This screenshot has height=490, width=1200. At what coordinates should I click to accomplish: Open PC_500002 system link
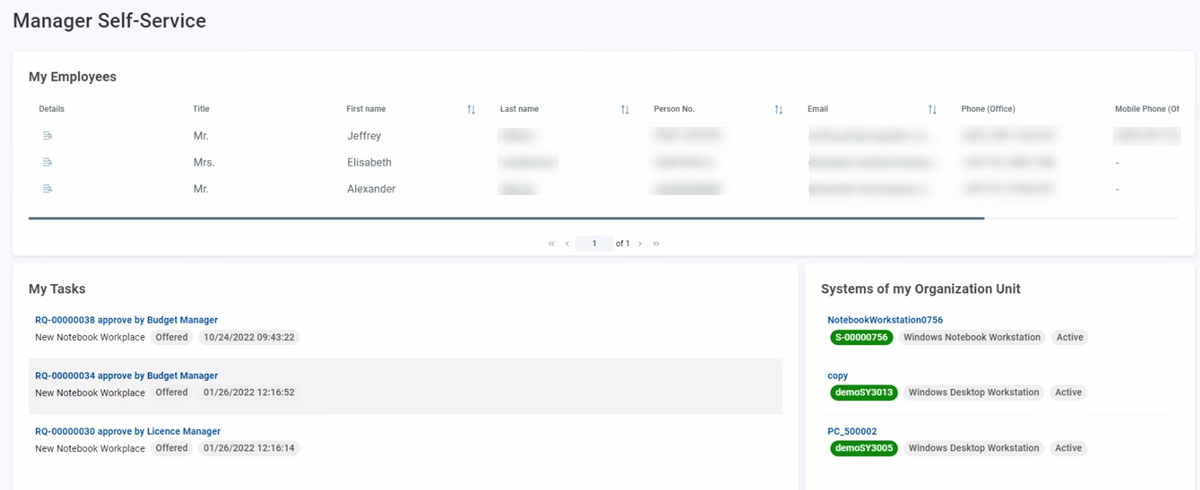tap(853, 432)
